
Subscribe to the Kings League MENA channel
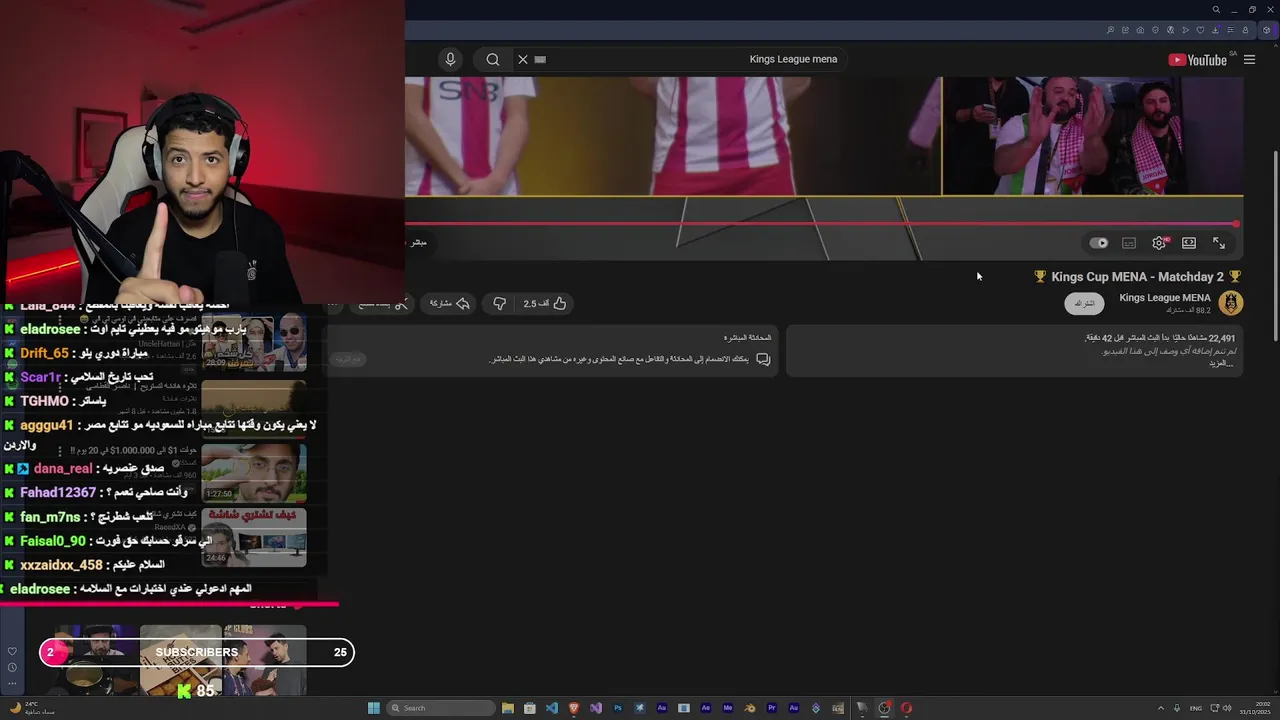(x=1084, y=303)
